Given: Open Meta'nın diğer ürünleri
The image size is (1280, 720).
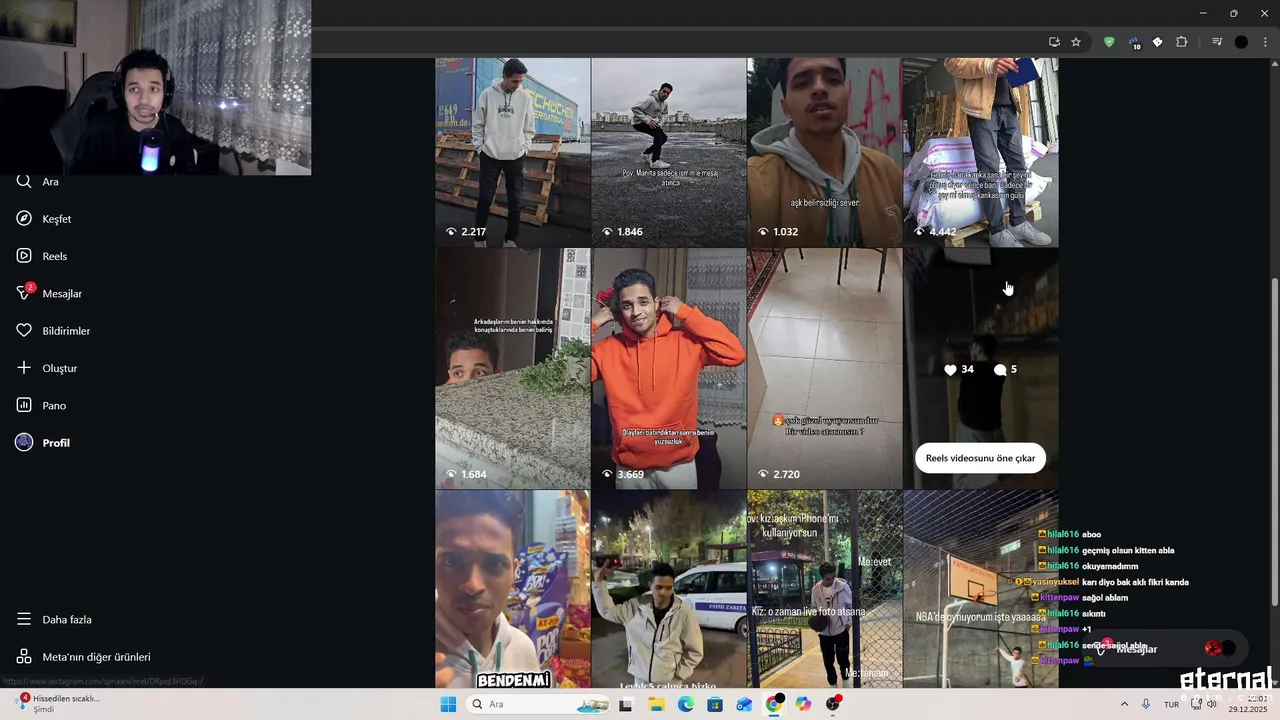Looking at the screenshot, I should tap(83, 657).
